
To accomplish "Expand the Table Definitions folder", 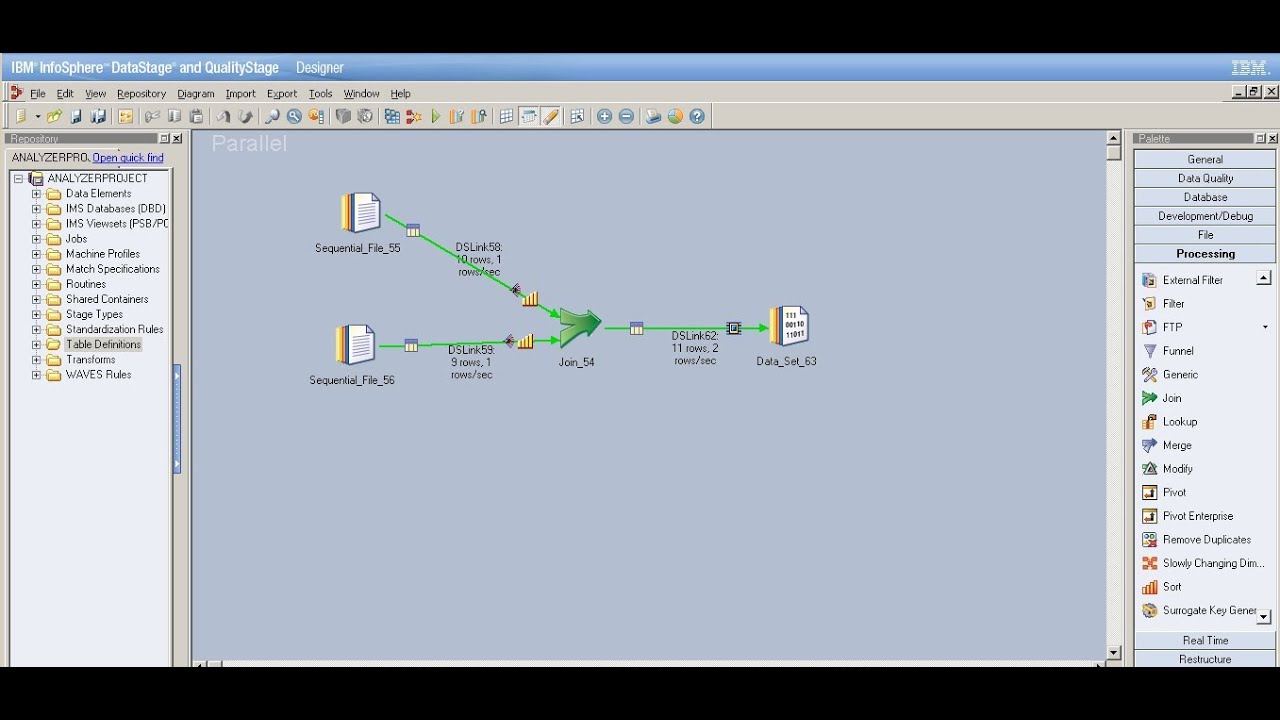I will click(36, 345).
